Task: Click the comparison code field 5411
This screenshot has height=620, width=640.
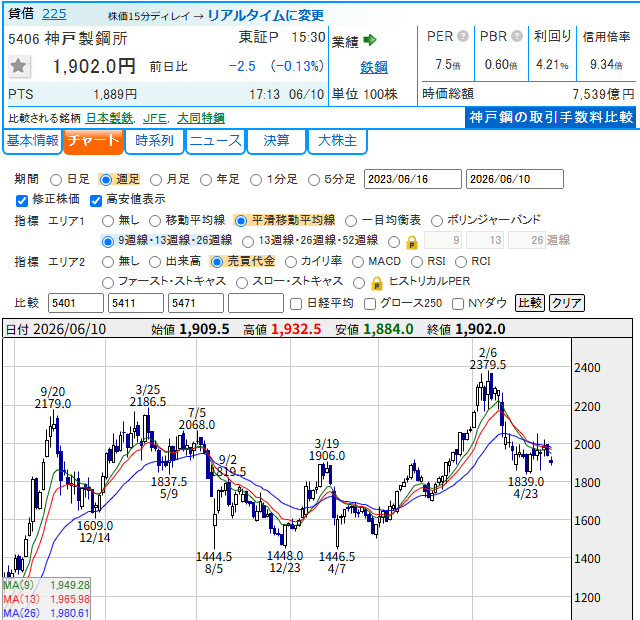Action: coord(136,303)
